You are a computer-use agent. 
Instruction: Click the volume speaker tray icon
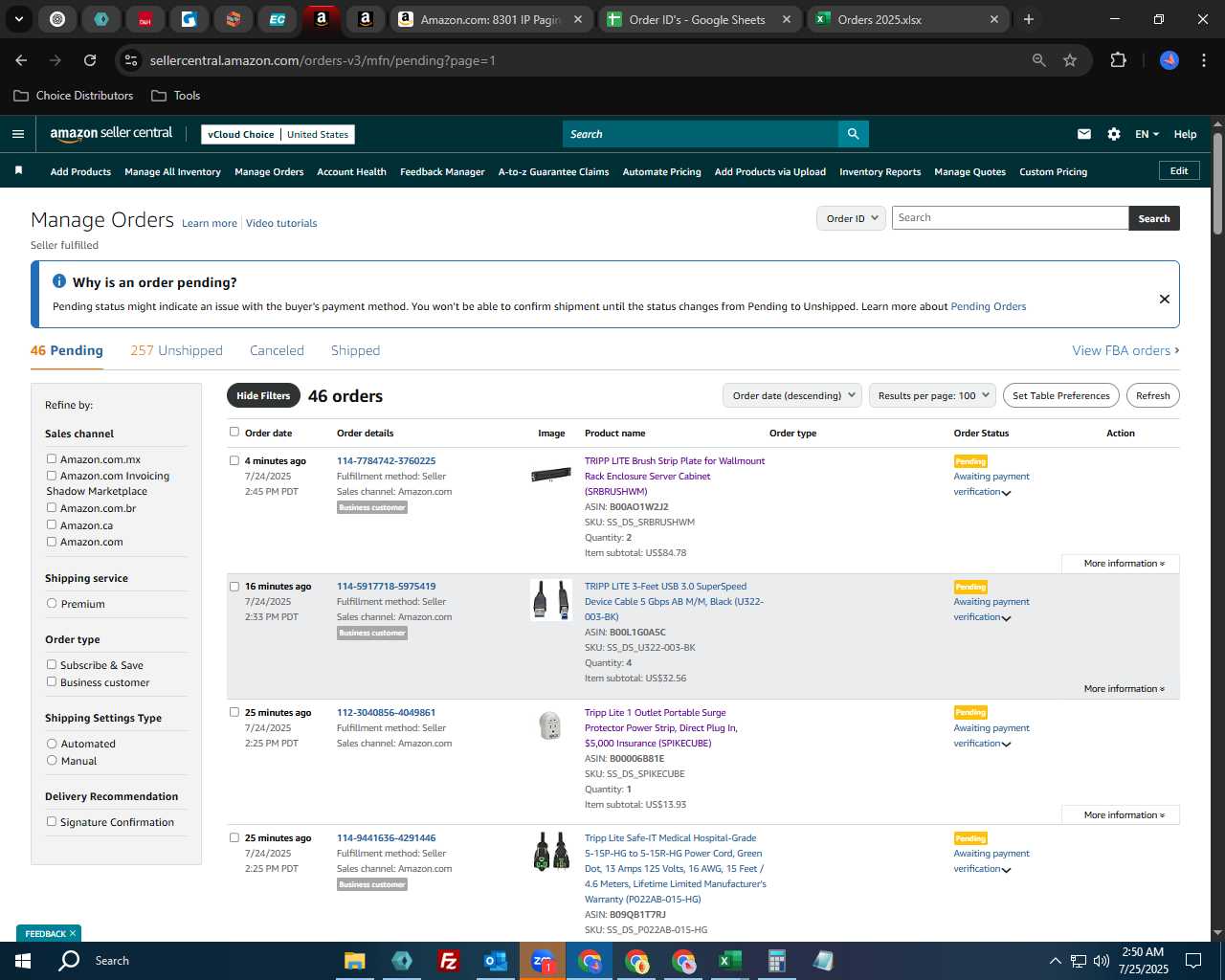pos(1101,961)
